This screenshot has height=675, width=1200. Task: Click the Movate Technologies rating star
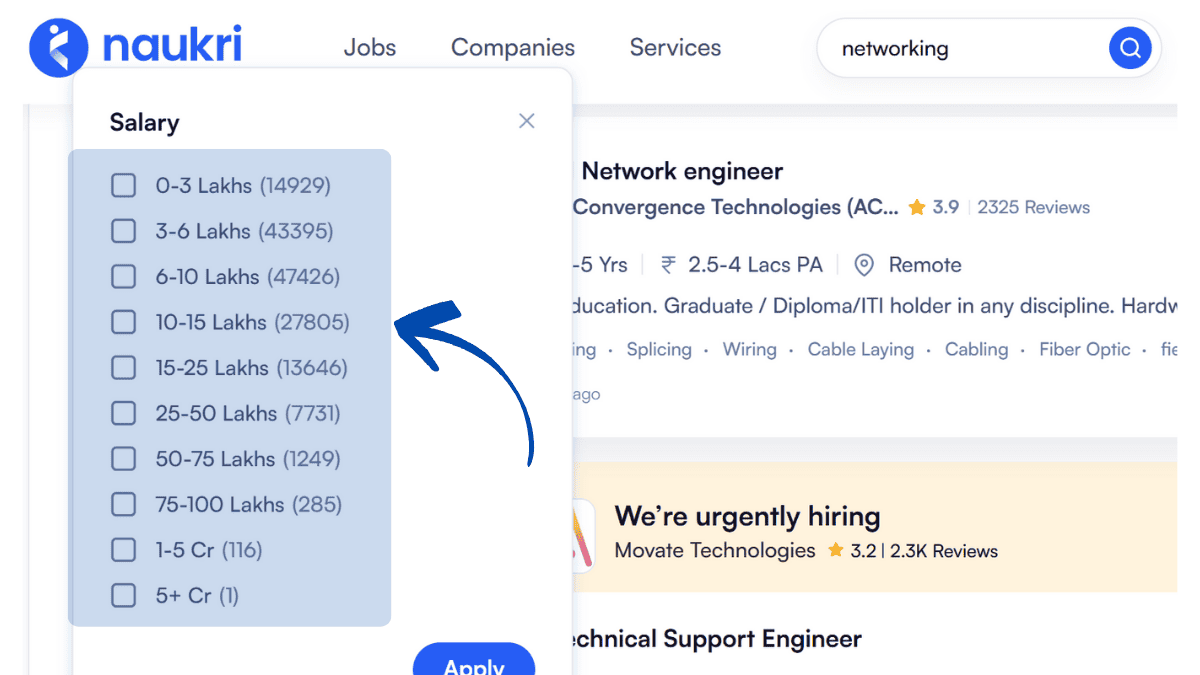(836, 551)
